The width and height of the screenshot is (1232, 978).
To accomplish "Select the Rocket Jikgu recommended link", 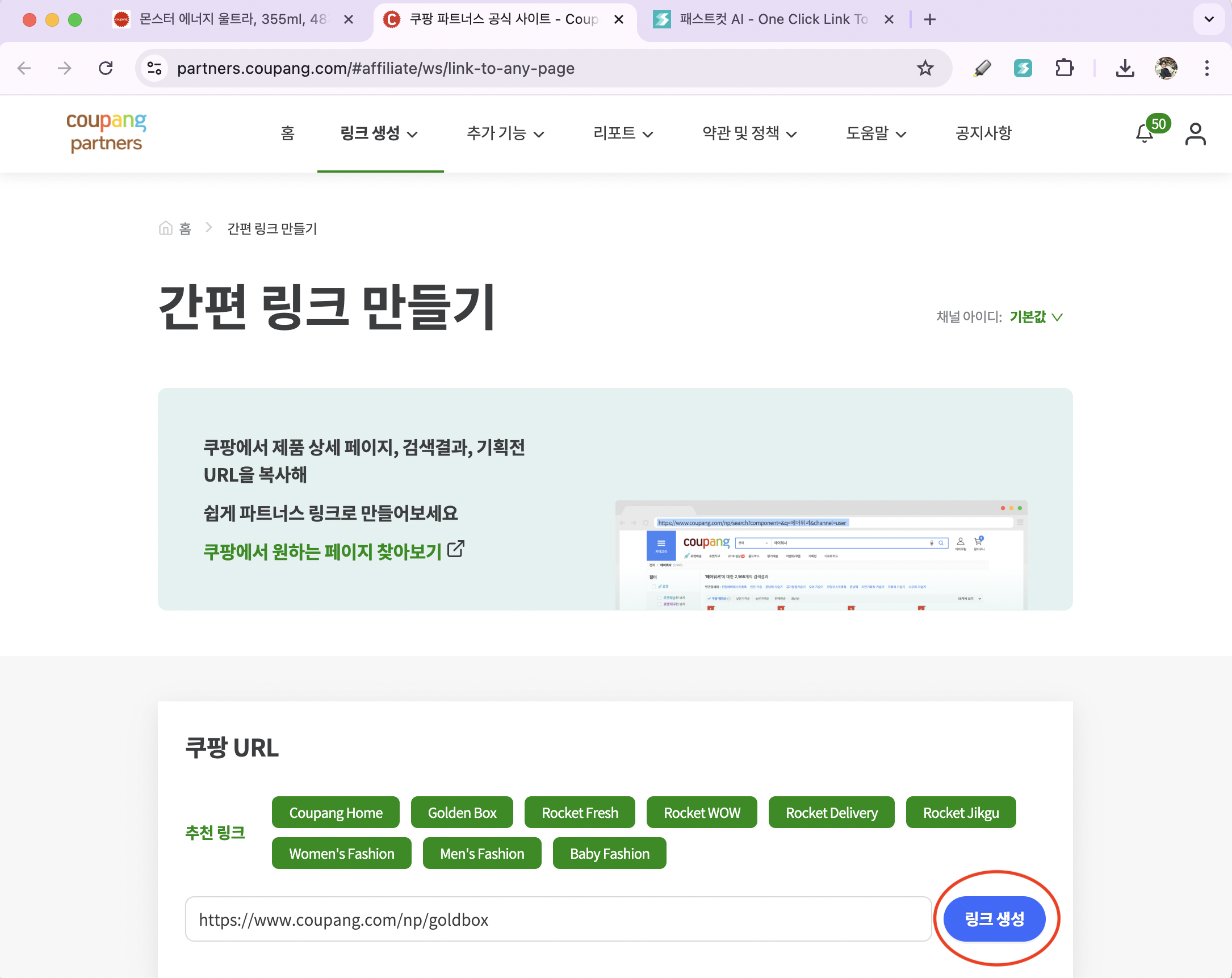I will click(x=961, y=812).
